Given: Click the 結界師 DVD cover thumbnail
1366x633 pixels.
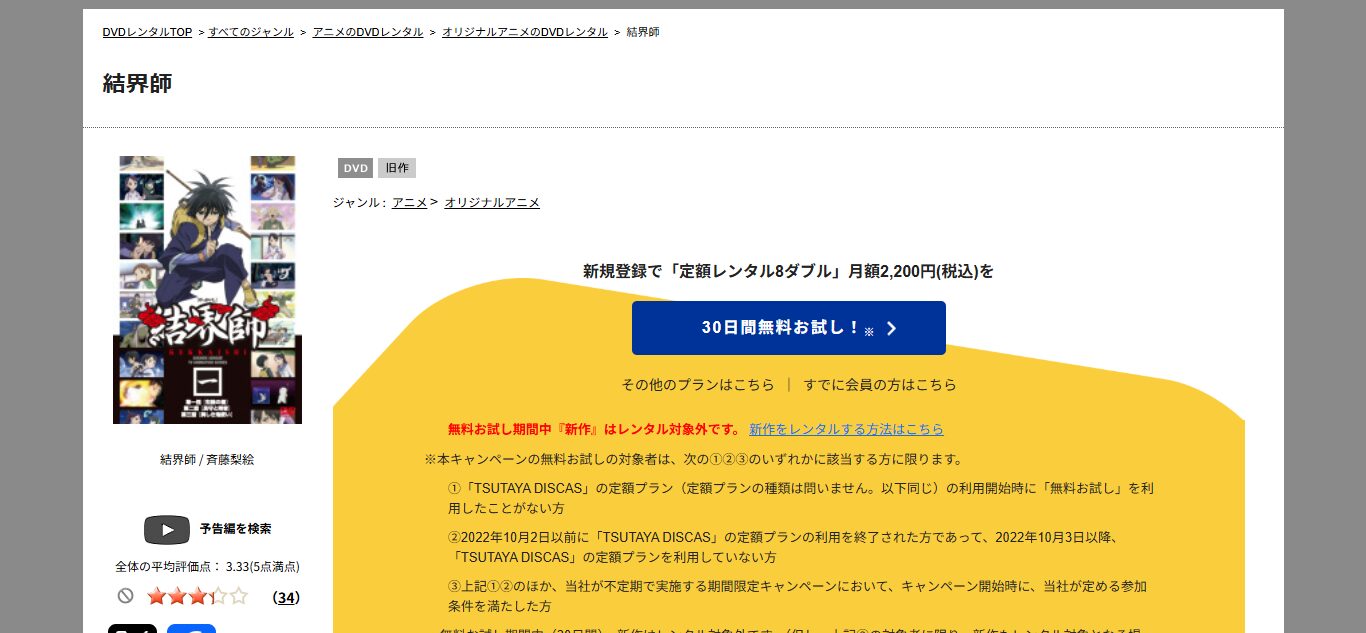Looking at the screenshot, I should tap(207, 289).
